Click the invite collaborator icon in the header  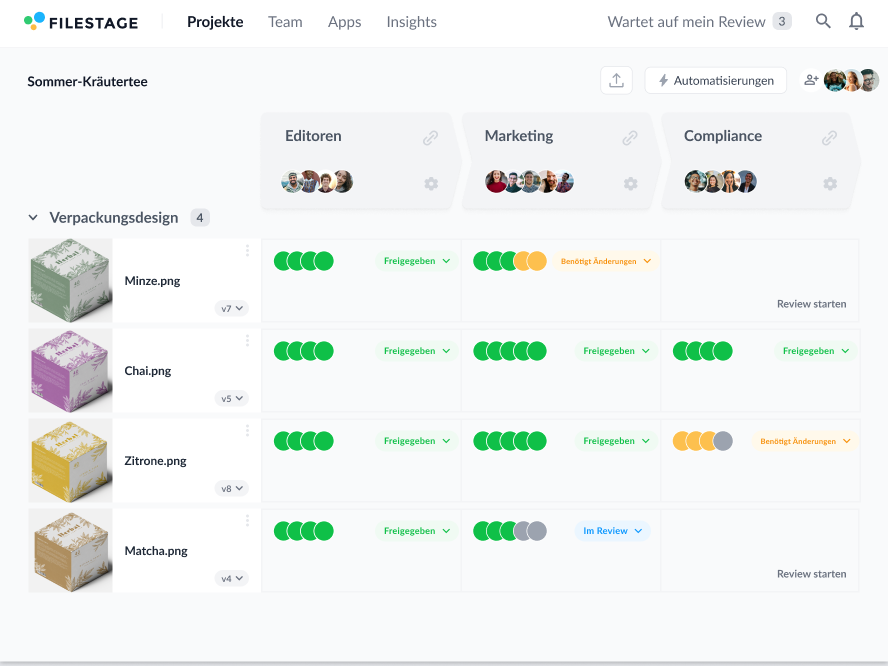(811, 80)
